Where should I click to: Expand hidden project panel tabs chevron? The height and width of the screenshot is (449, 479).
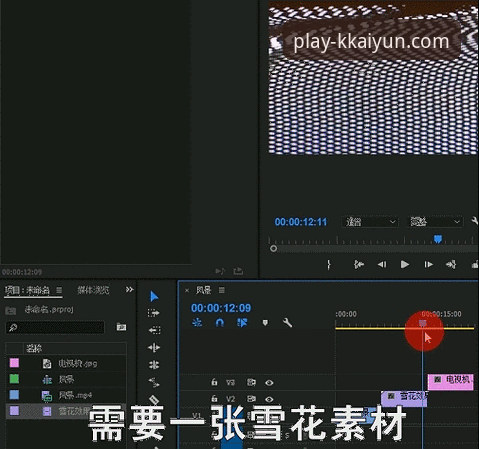pyautogui.click(x=129, y=290)
